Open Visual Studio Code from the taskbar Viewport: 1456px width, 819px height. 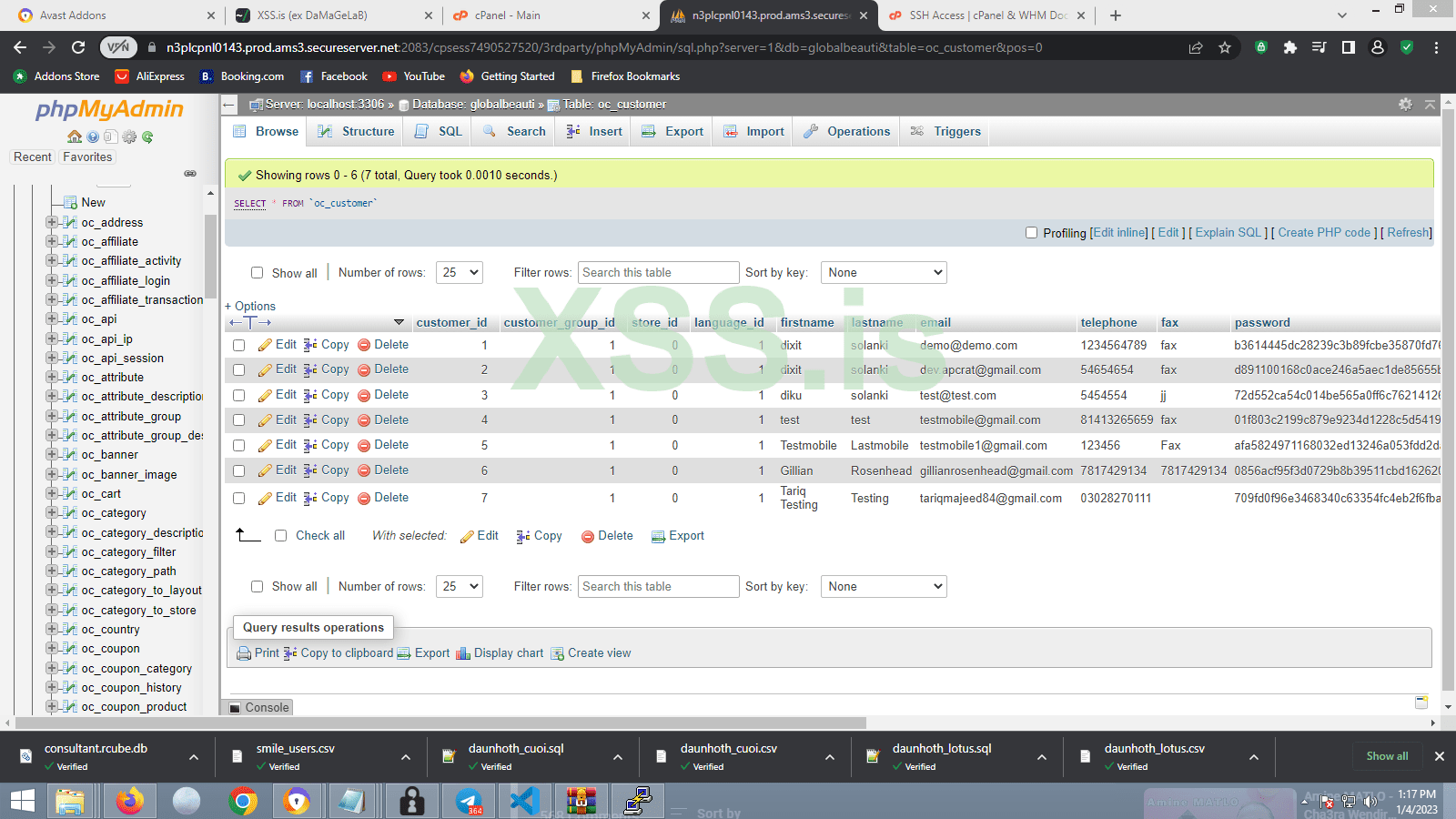[525, 801]
